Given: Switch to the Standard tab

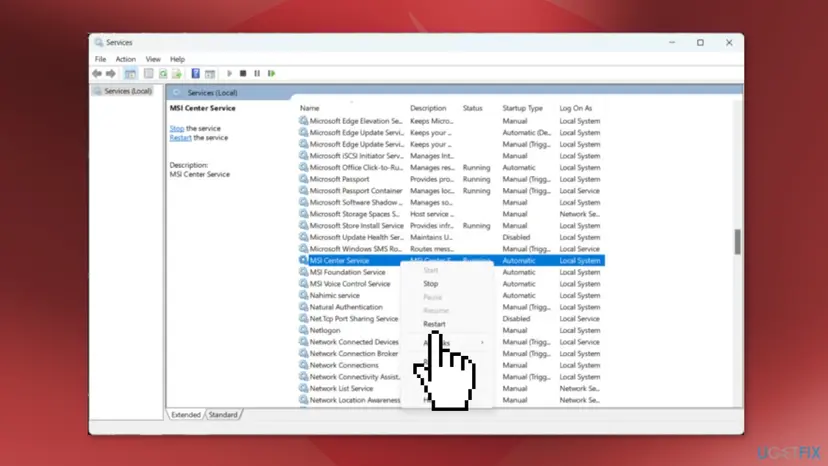Looking at the screenshot, I should pos(223,415).
